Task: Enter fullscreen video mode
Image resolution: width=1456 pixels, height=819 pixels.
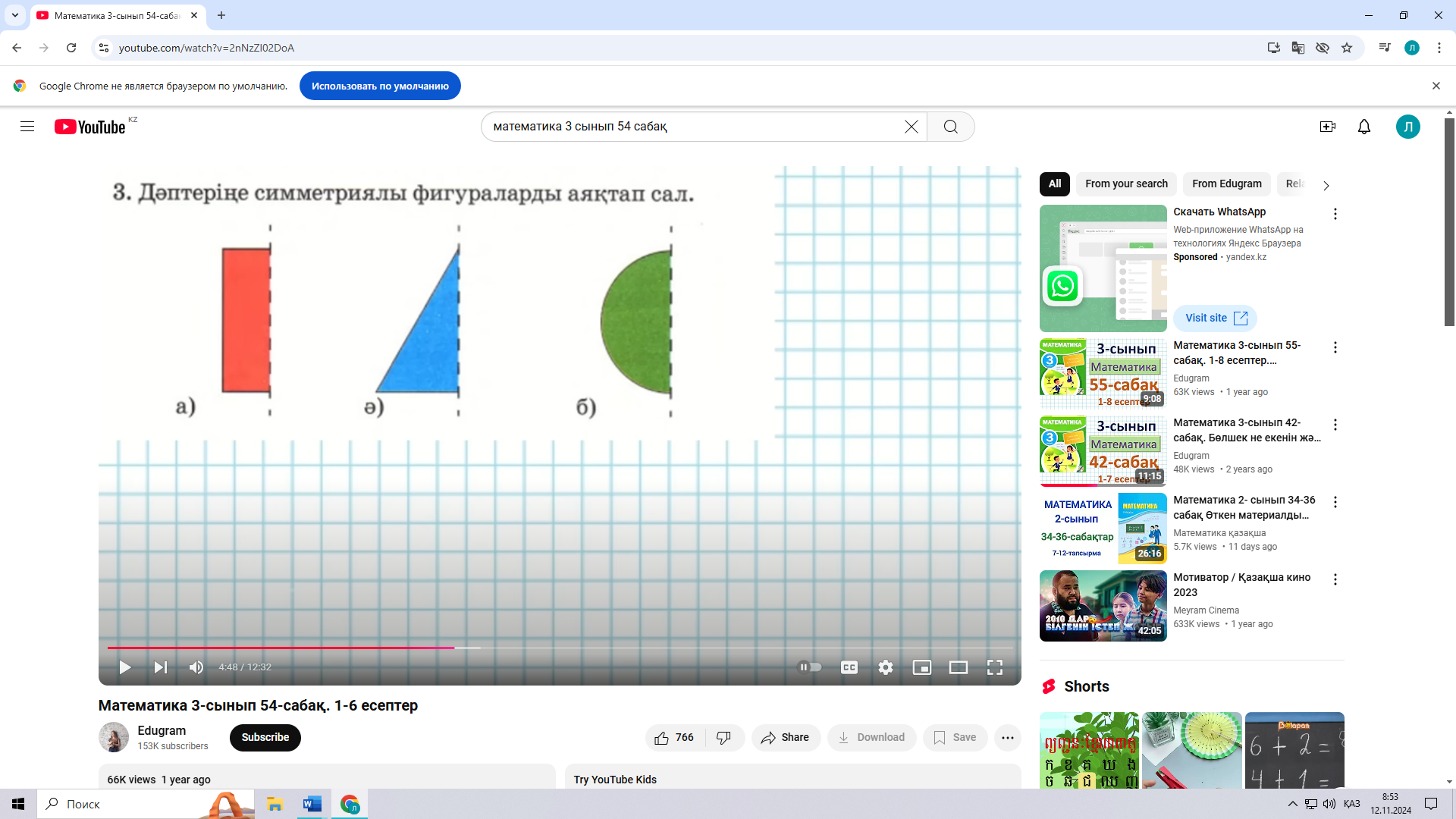Action: coord(994,667)
